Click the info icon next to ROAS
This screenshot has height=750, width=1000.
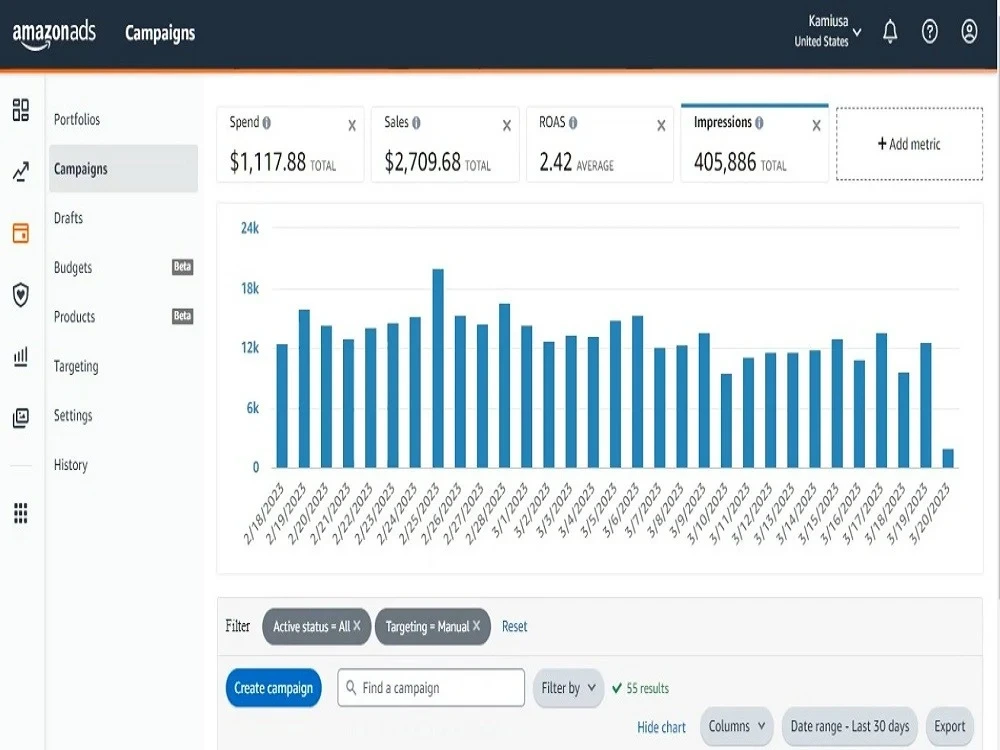(x=573, y=122)
